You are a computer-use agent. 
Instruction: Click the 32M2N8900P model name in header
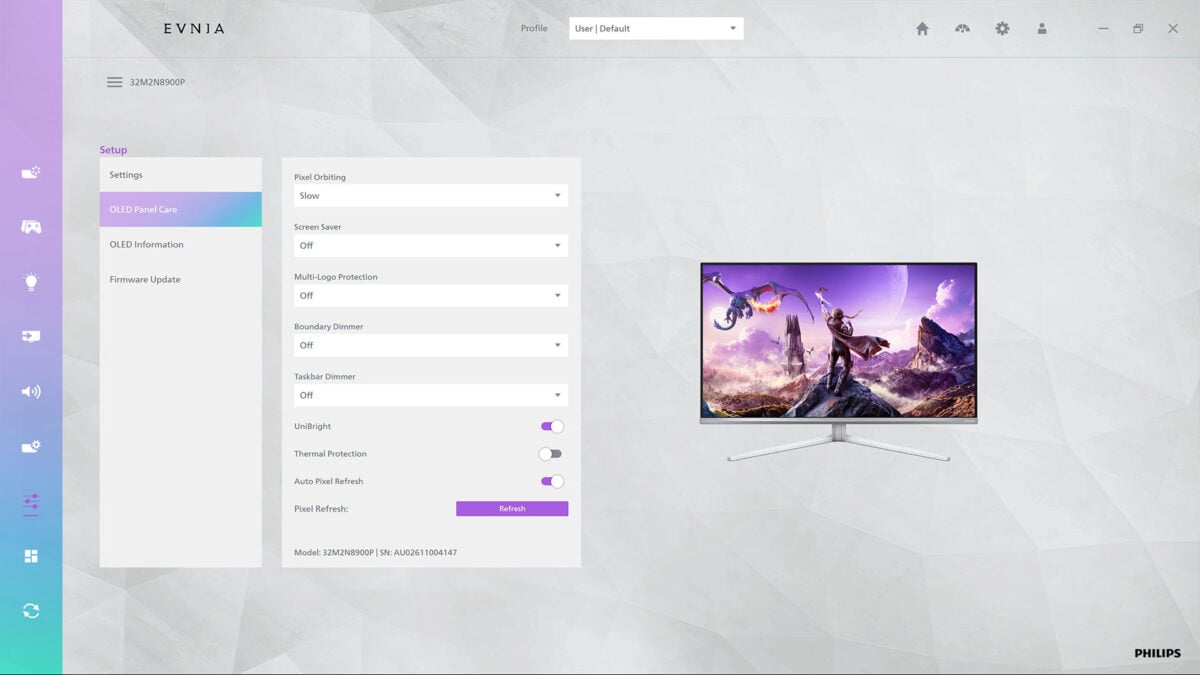pos(157,82)
